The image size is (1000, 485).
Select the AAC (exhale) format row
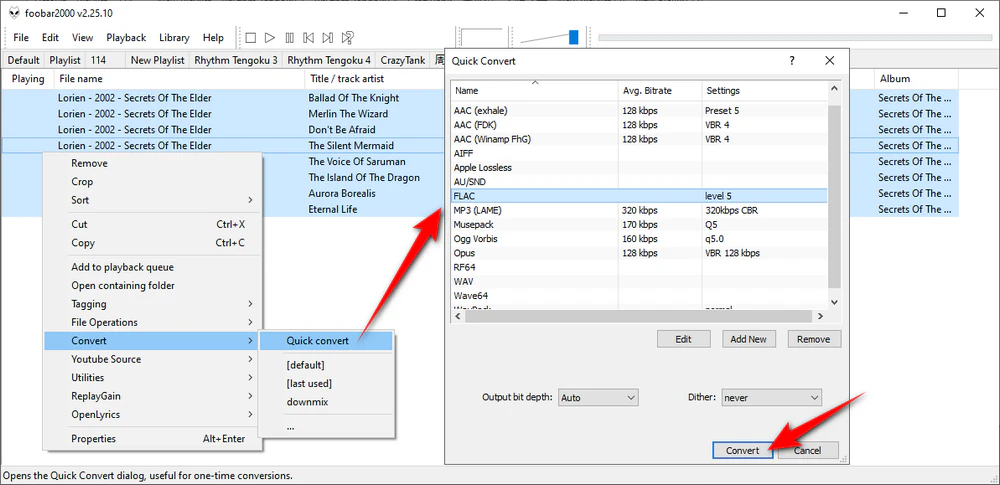638,110
